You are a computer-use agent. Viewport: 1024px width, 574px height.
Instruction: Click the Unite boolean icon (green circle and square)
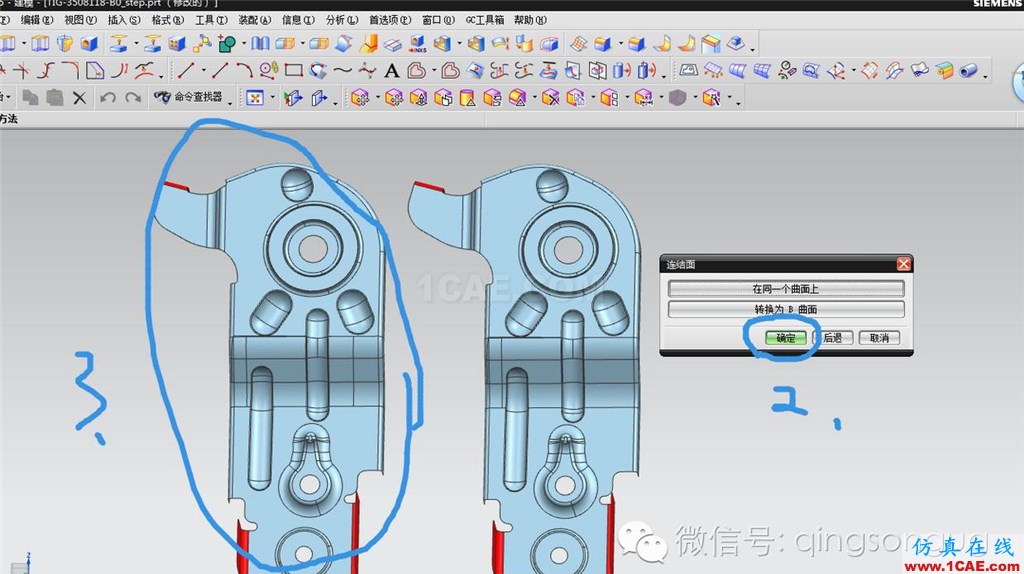click(x=227, y=44)
